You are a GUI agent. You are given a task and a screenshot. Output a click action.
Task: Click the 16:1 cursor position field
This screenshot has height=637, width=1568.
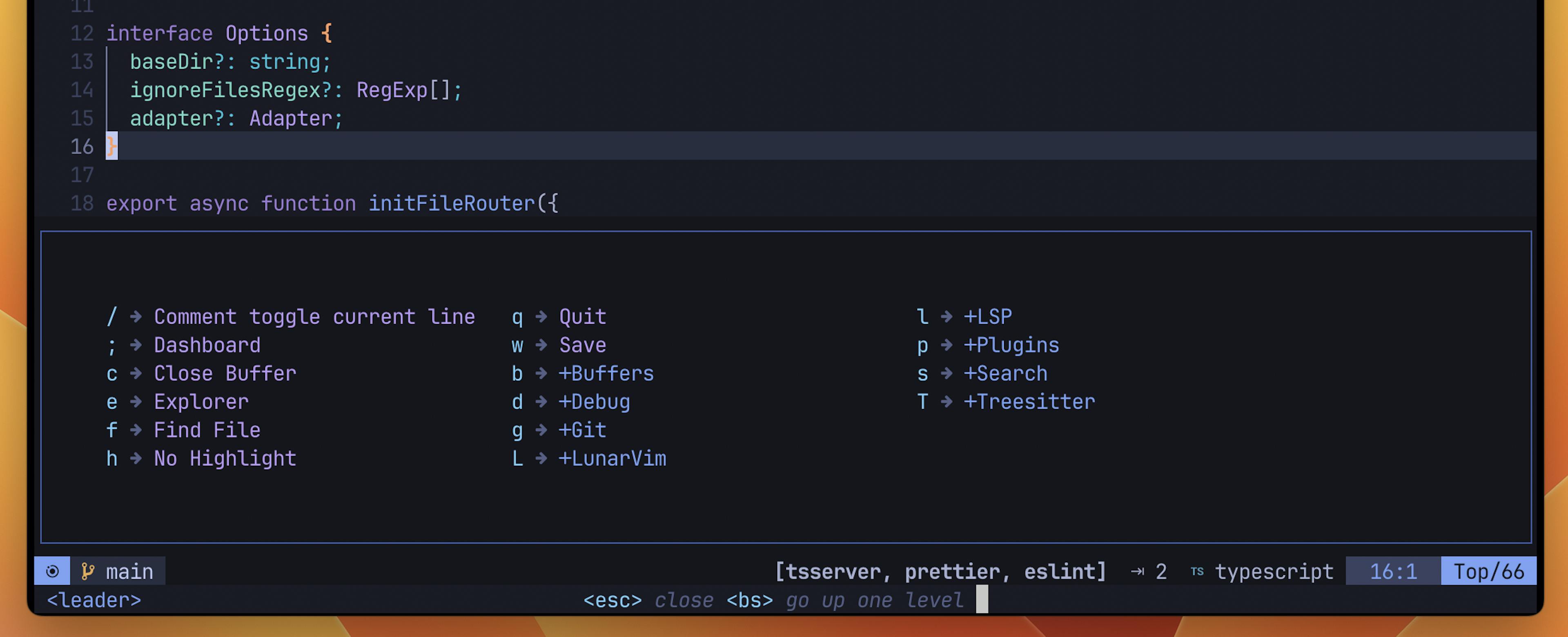(x=1393, y=571)
